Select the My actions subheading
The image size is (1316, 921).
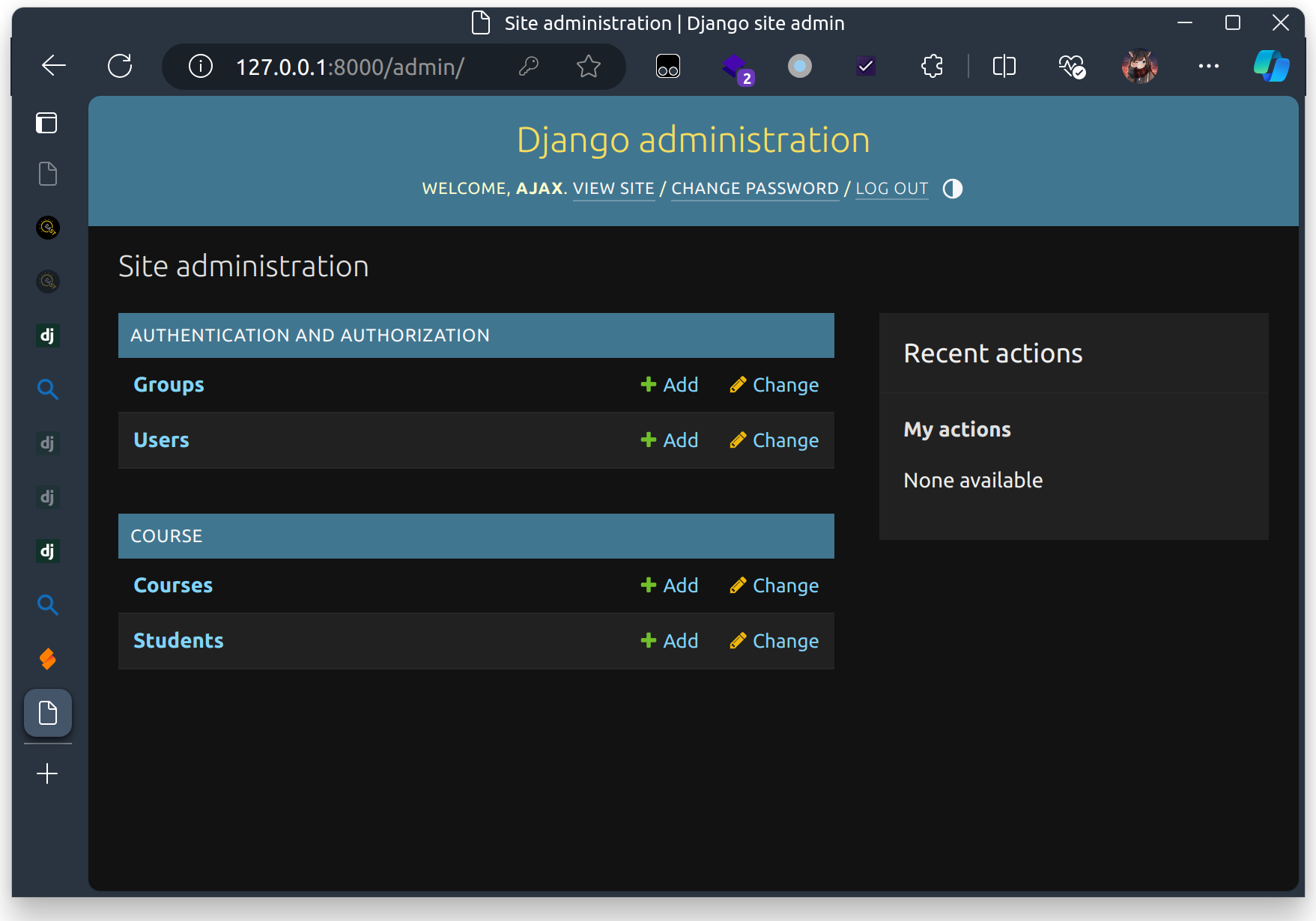(957, 430)
